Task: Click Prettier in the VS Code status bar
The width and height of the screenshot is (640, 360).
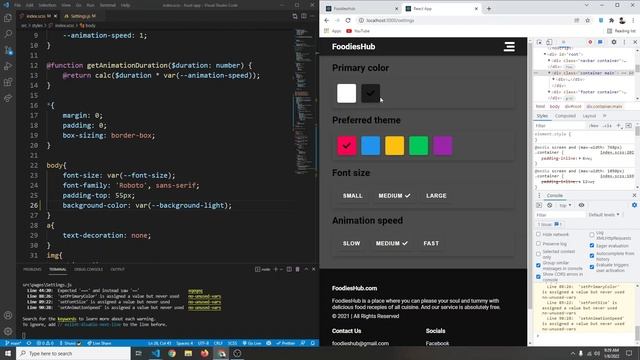Action: tap(286, 343)
